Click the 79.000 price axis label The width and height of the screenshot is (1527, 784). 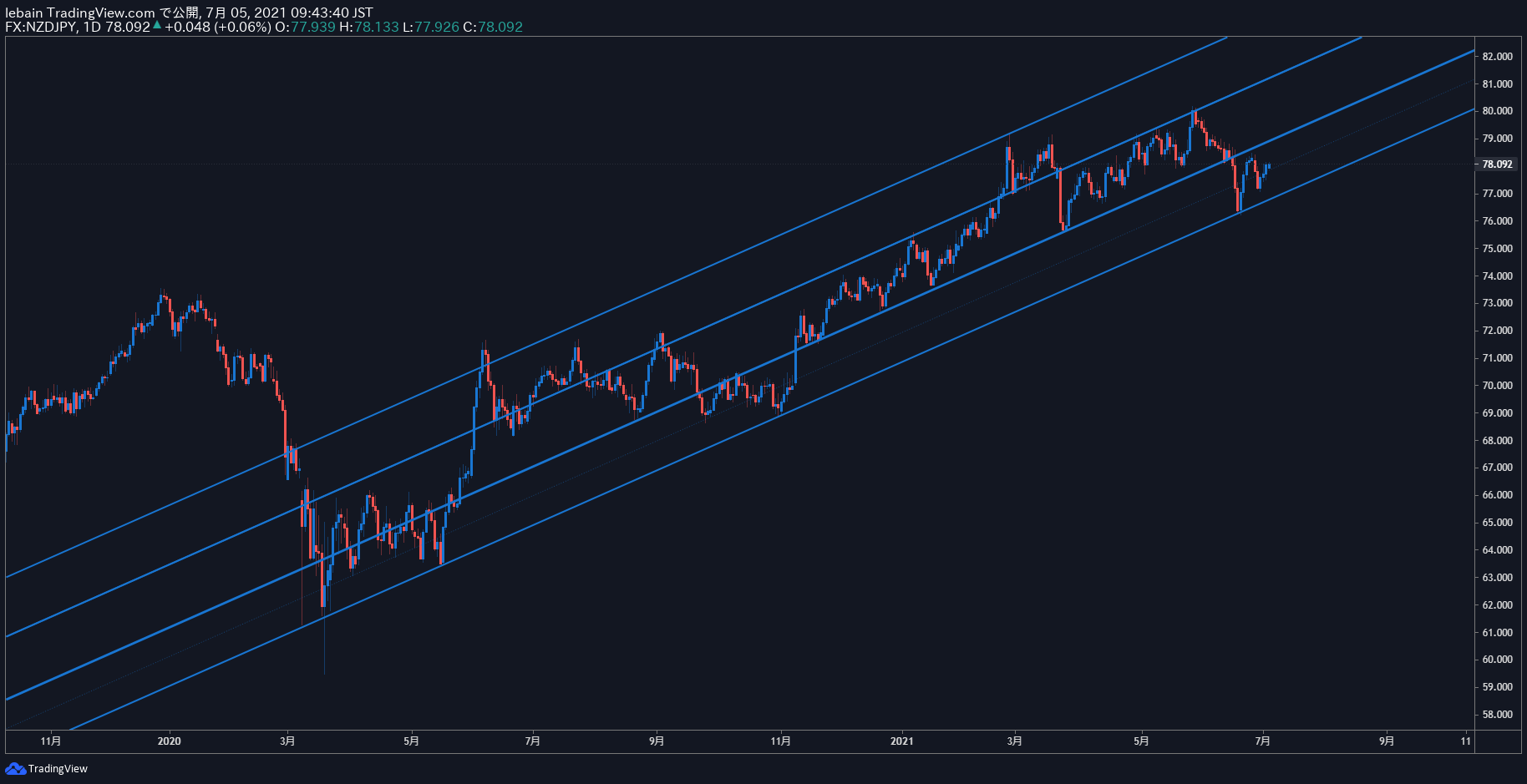click(x=1497, y=139)
